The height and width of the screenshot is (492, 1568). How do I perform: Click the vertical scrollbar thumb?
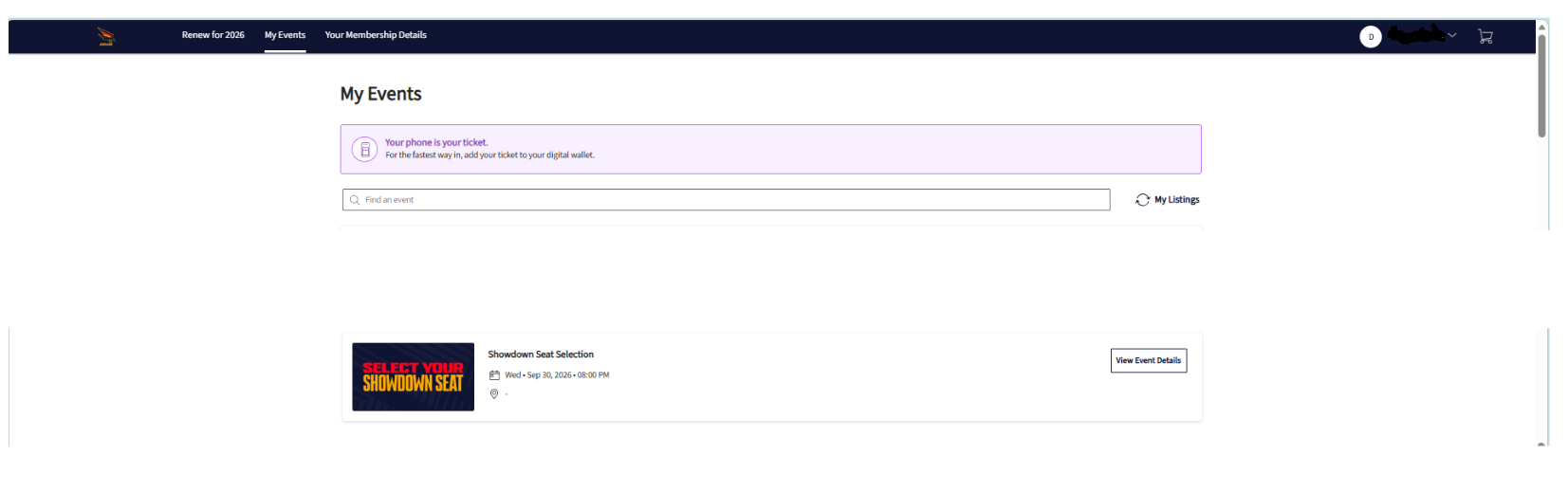click(x=1541, y=85)
